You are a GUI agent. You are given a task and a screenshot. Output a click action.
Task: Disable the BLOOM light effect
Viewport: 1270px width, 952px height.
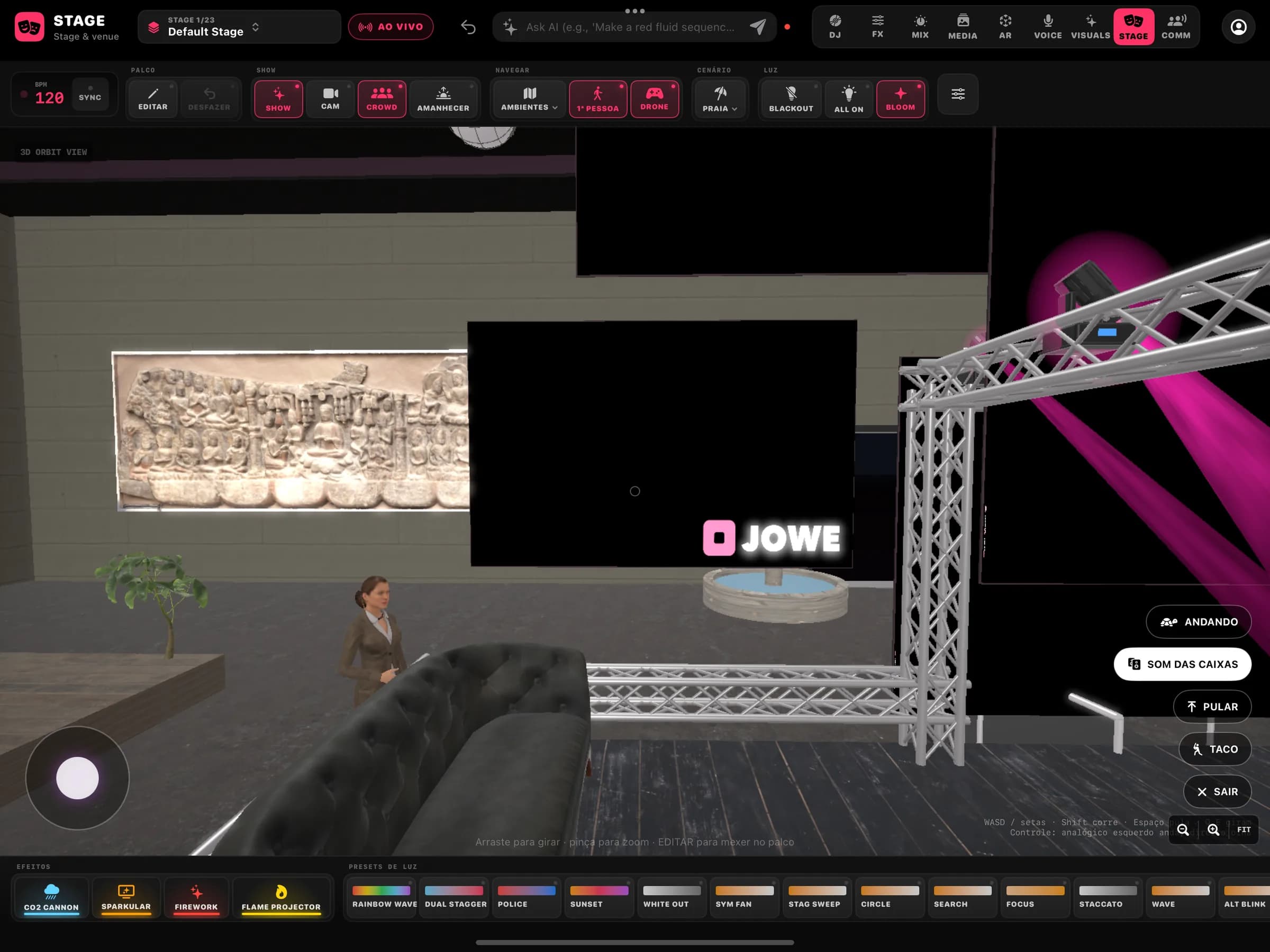coord(900,99)
